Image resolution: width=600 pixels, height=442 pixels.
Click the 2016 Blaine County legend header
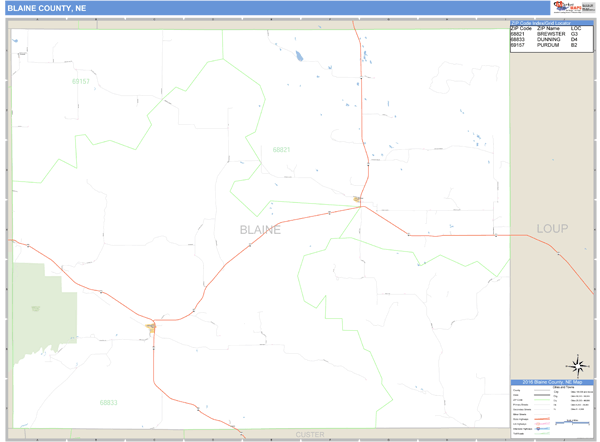click(x=551, y=382)
